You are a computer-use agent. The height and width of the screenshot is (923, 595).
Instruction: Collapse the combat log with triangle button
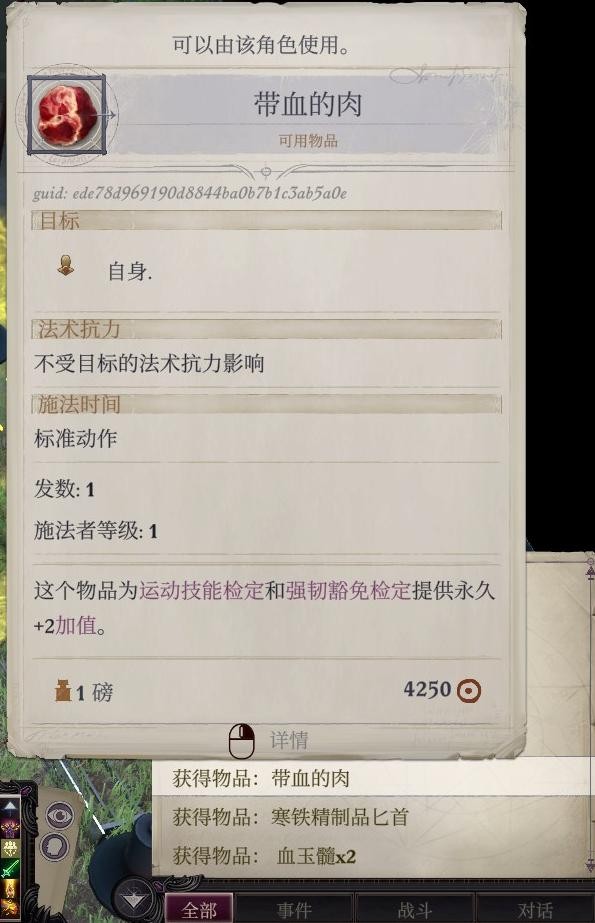(134, 898)
